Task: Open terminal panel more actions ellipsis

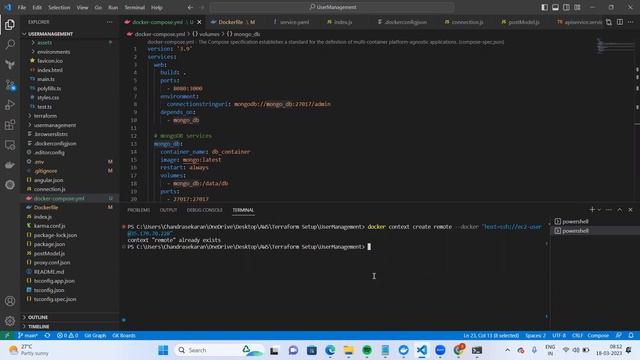Action: coord(609,209)
